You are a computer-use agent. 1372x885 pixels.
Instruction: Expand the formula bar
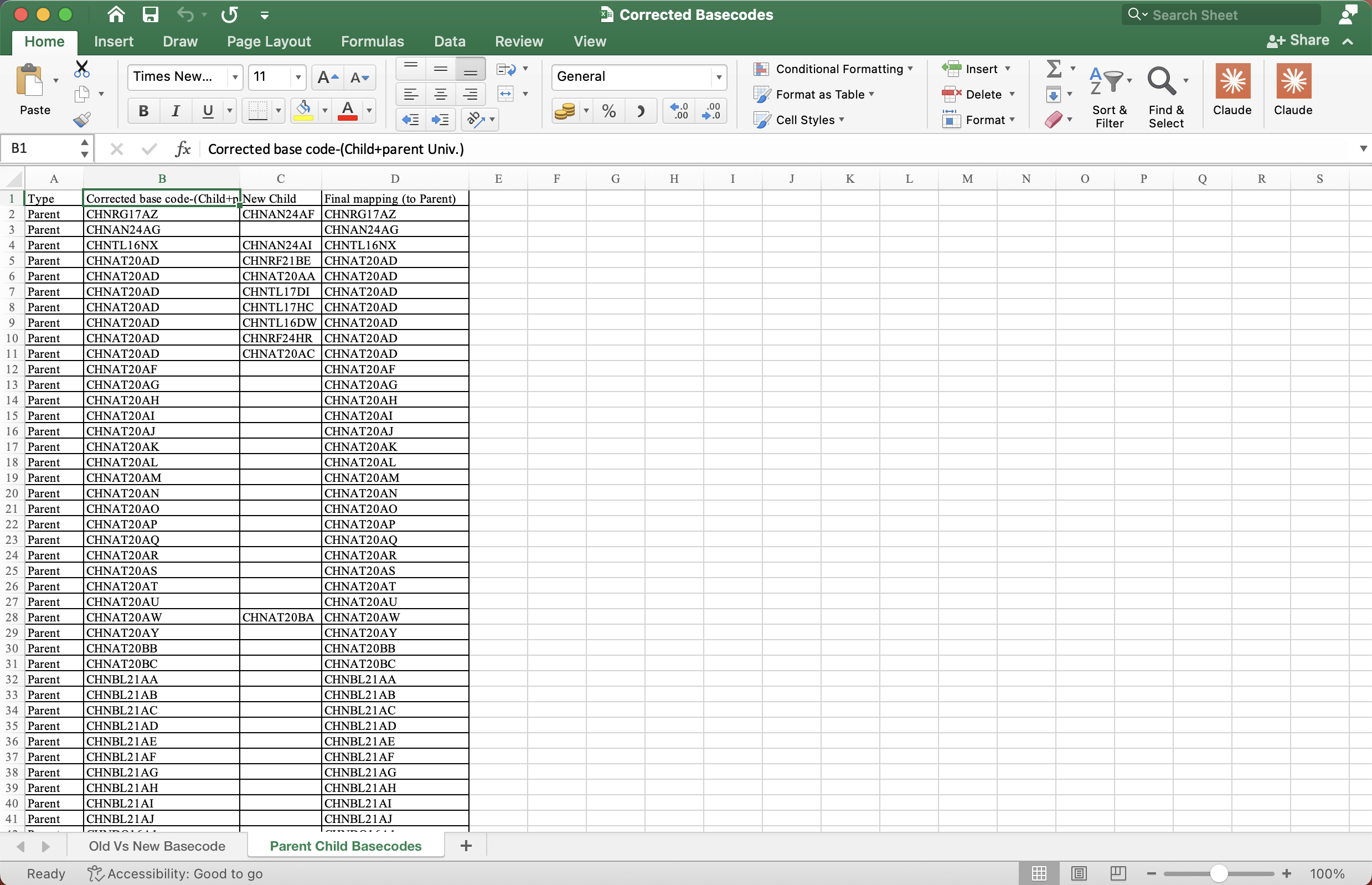click(x=1363, y=149)
